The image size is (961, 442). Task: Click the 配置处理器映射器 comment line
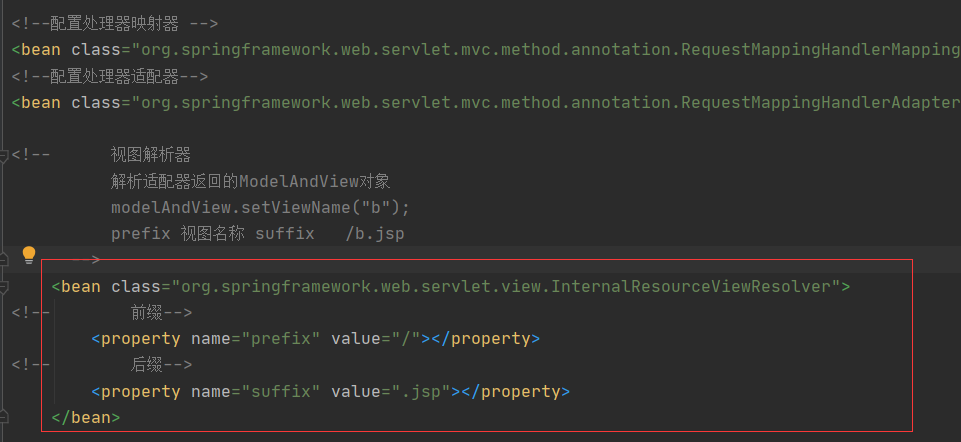click(115, 24)
